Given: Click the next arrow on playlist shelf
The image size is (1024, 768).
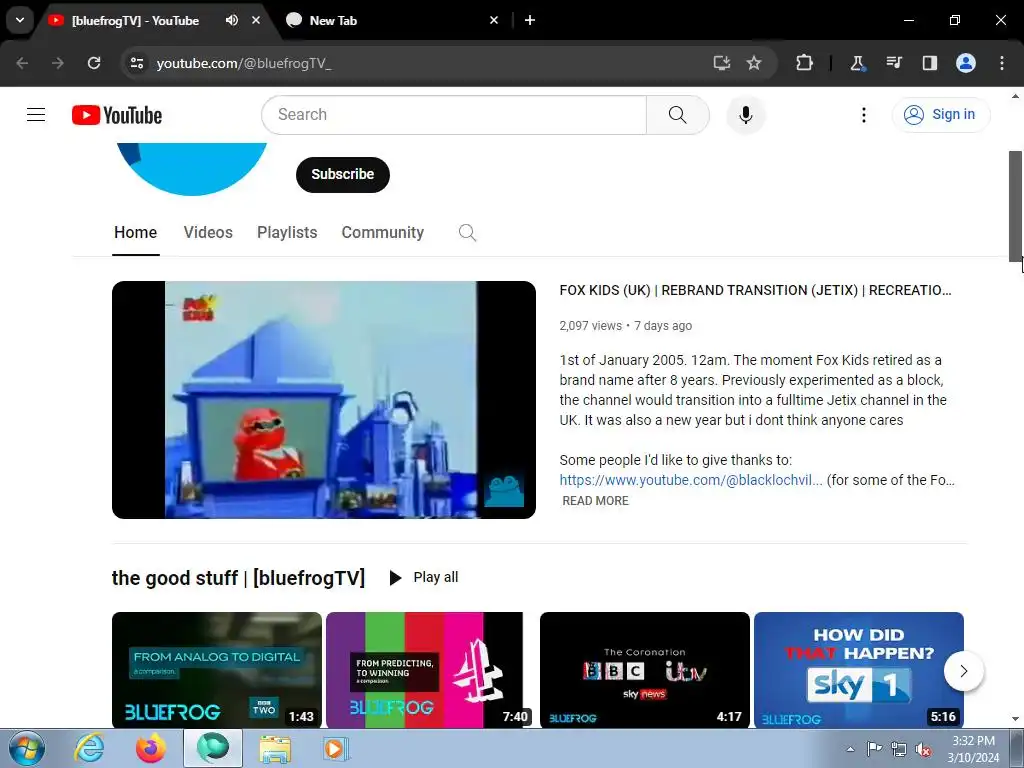Looking at the screenshot, I should point(963,671).
